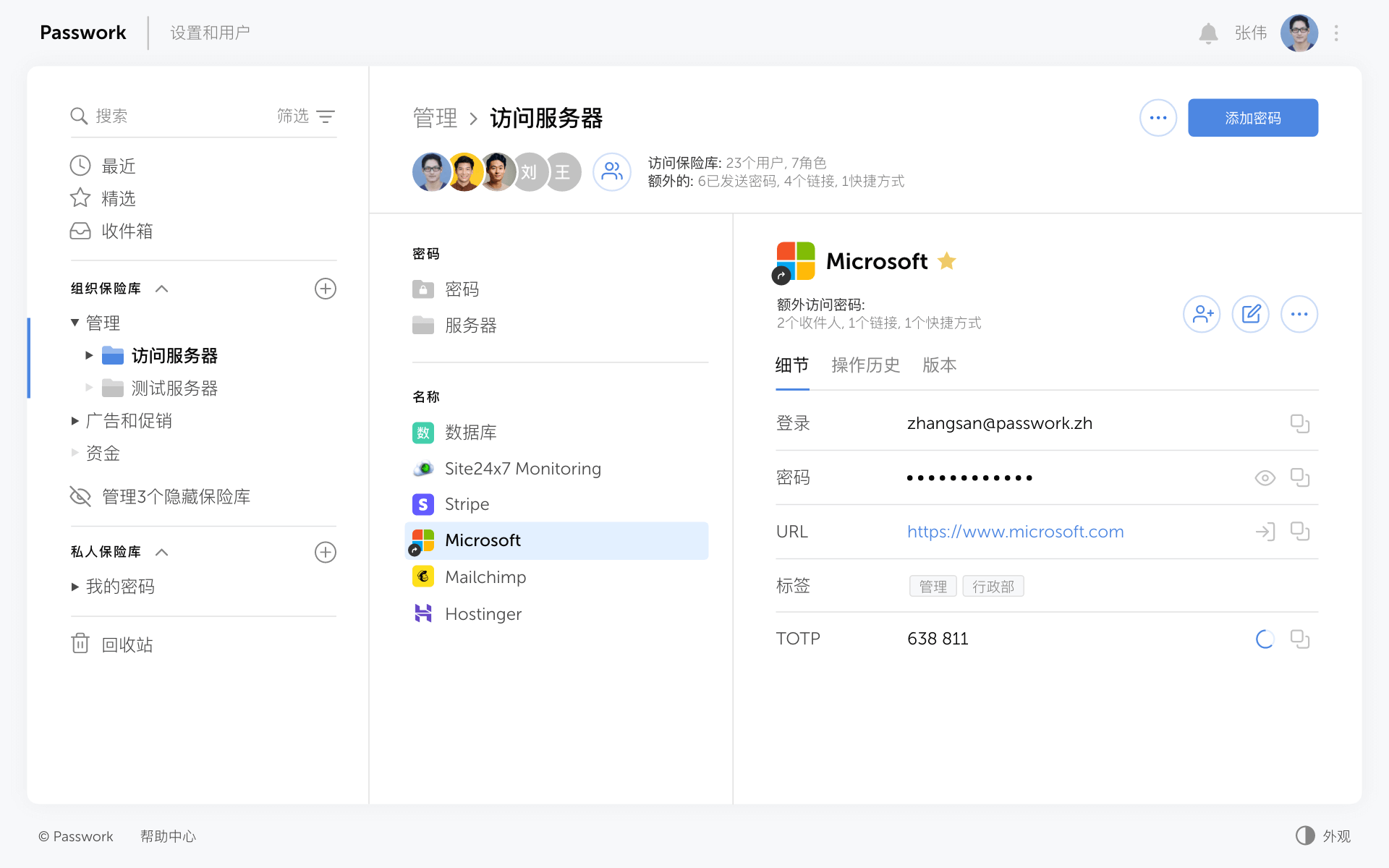Expand the 测试服务器 folder arrow
Viewport: 1389px width, 868px height.
pyautogui.click(x=89, y=388)
